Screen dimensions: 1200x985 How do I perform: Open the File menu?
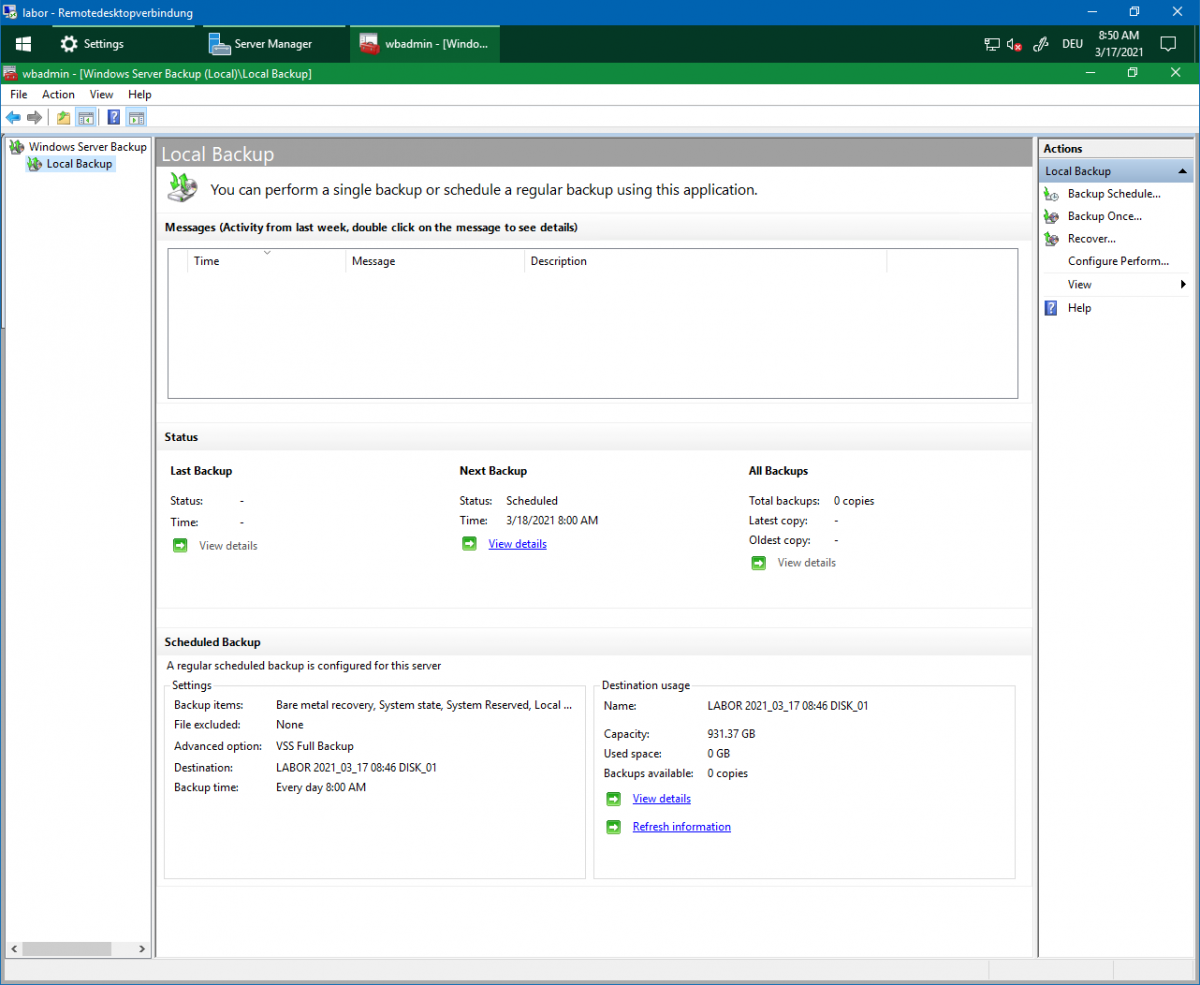[19, 94]
